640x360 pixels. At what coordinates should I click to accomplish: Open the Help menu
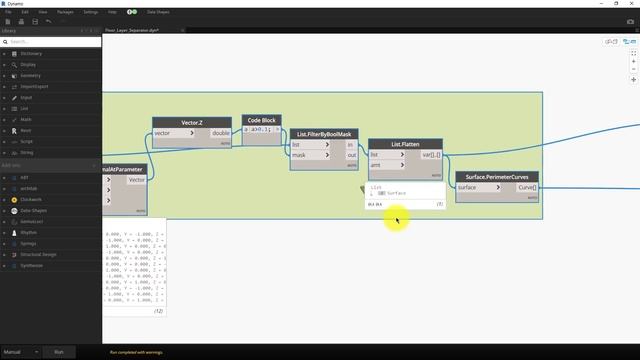pyautogui.click(x=112, y=12)
